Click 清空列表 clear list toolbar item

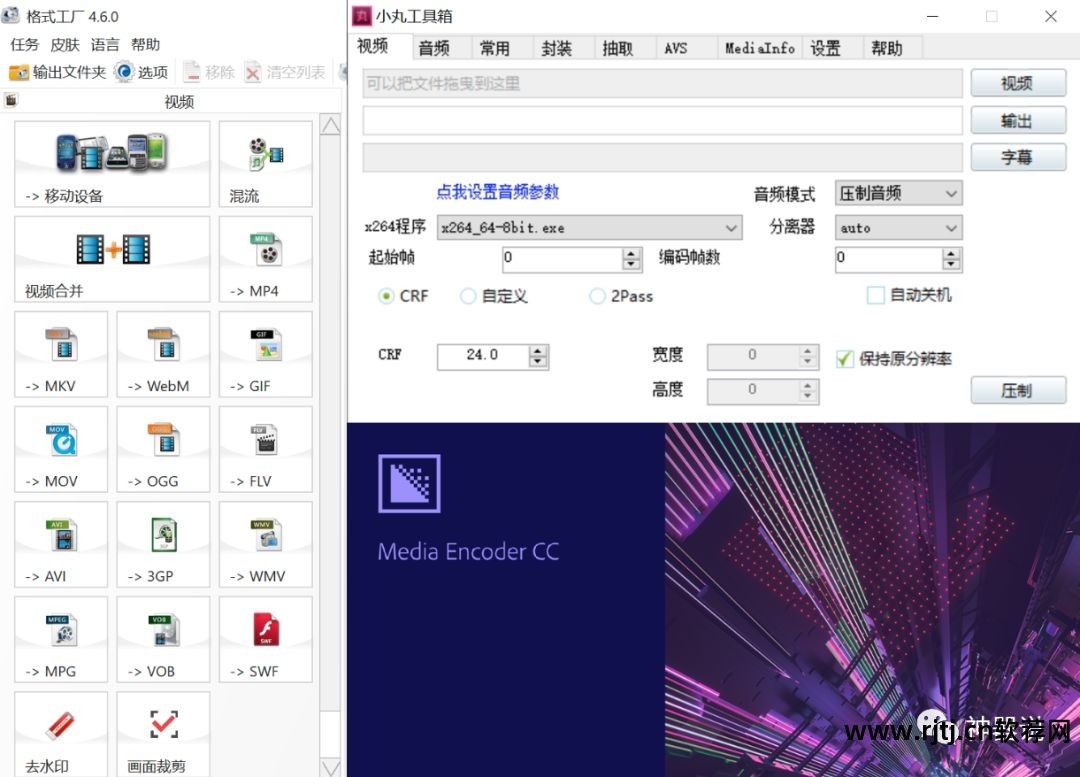pyautogui.click(x=286, y=72)
